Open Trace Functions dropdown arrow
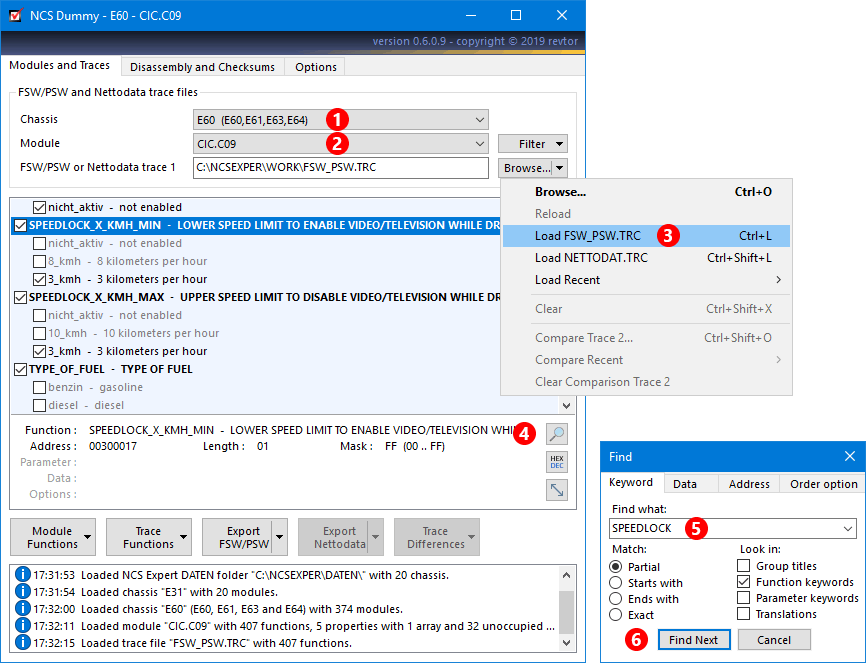 (183, 537)
